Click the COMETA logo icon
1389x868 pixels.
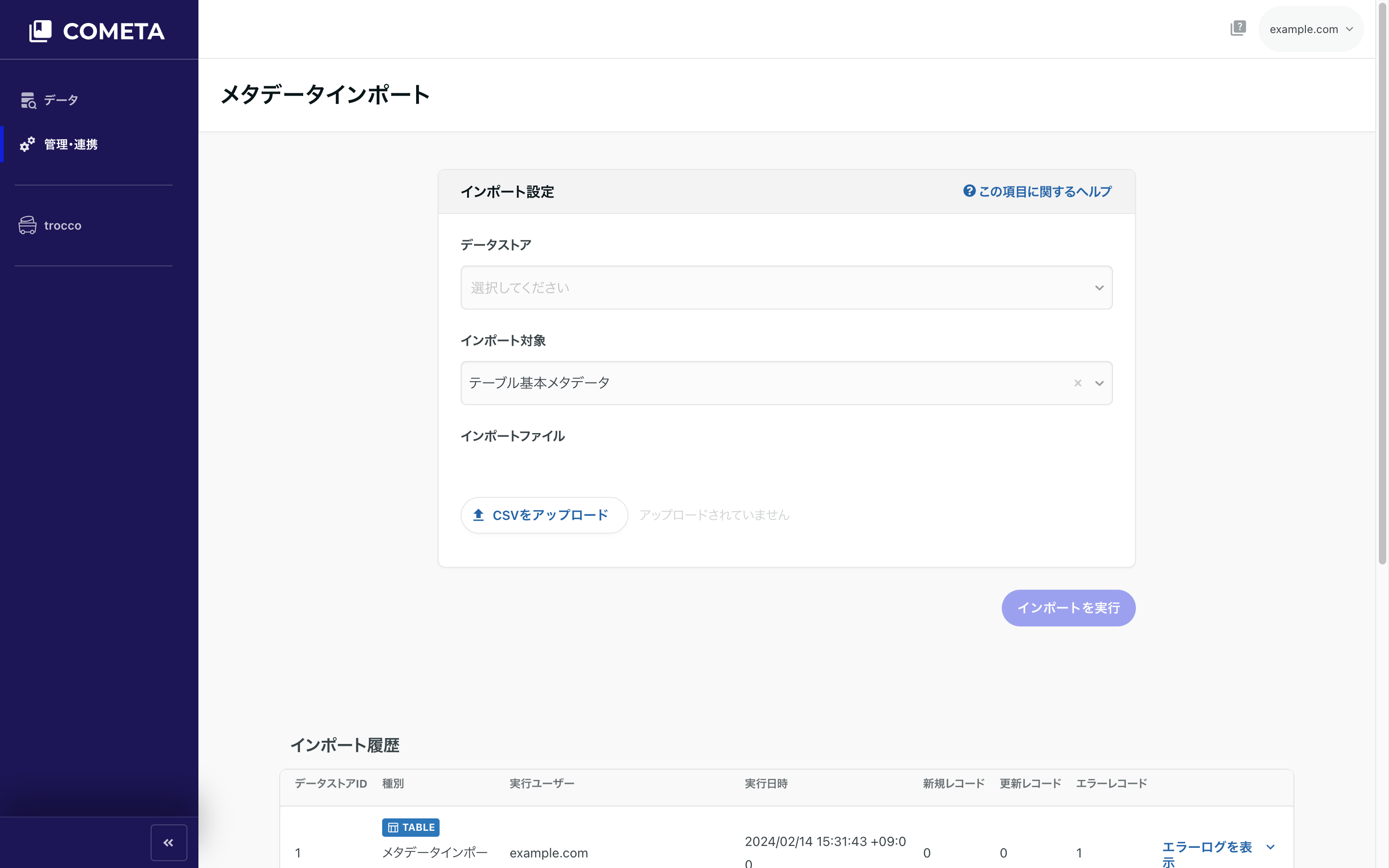[x=40, y=31]
